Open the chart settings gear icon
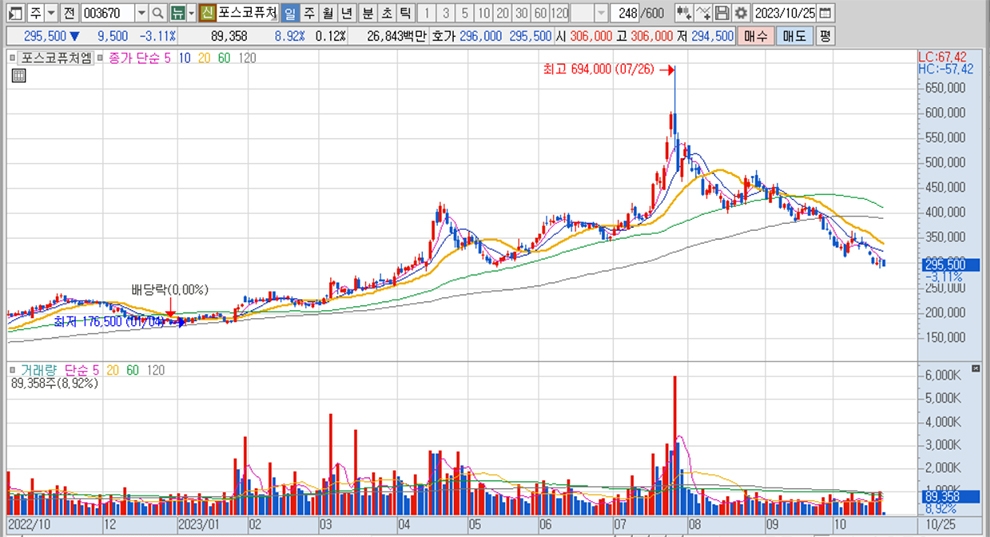The image size is (990, 537). pyautogui.click(x=740, y=13)
